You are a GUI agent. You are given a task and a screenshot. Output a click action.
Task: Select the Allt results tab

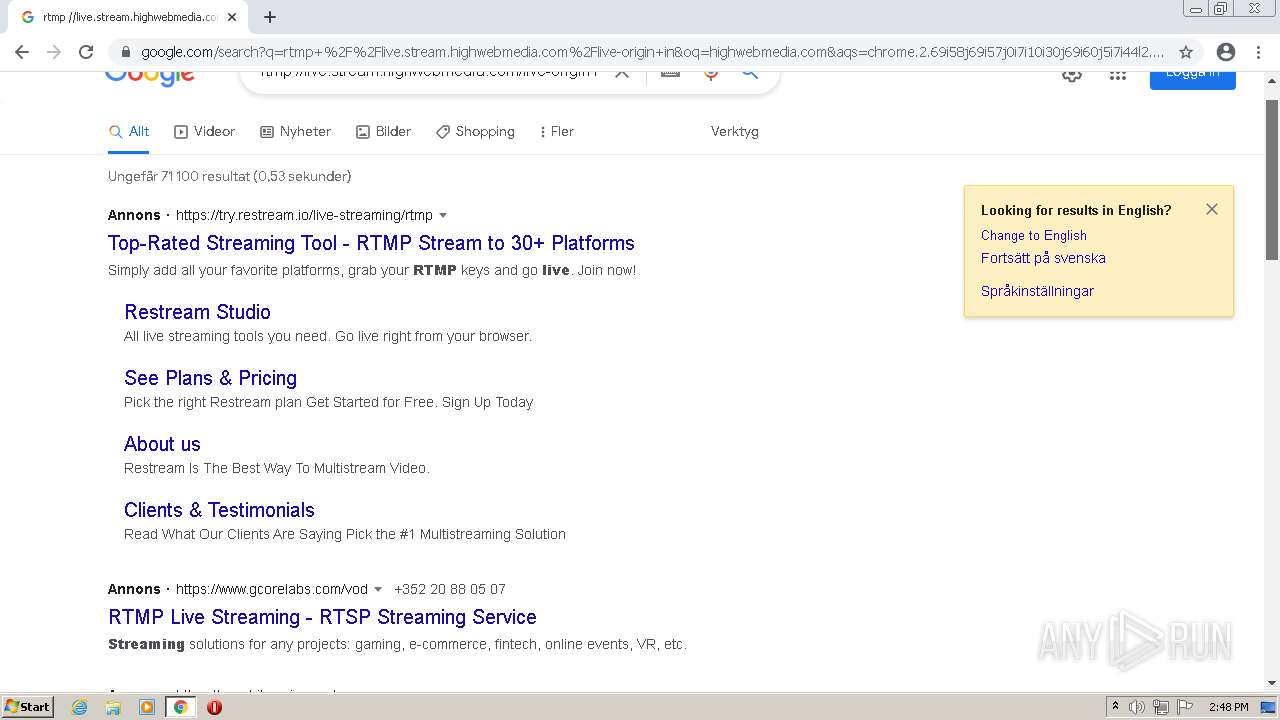[x=129, y=132]
